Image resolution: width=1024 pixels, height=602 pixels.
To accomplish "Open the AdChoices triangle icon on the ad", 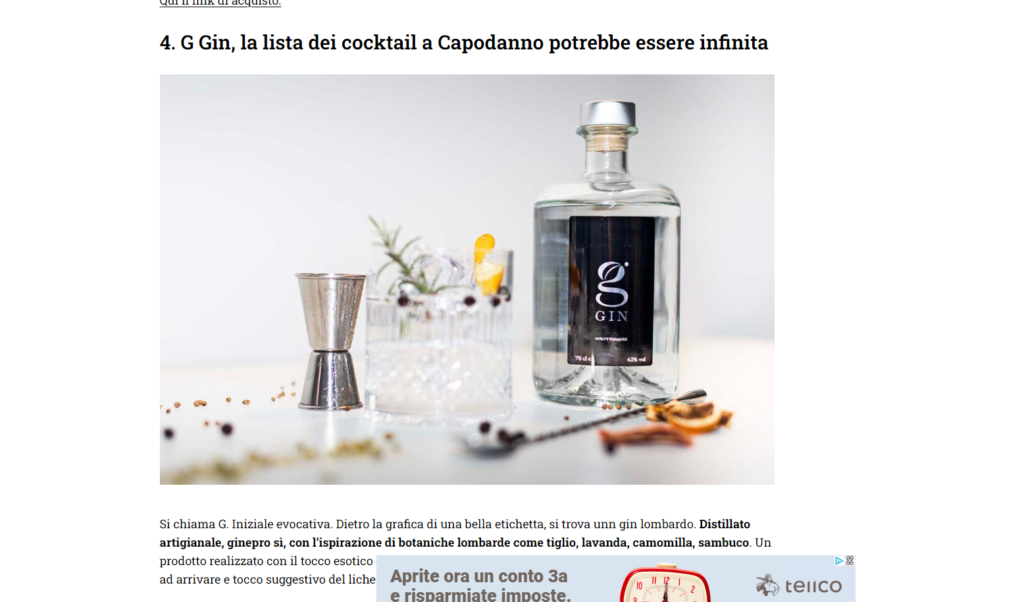I will [x=839, y=561].
